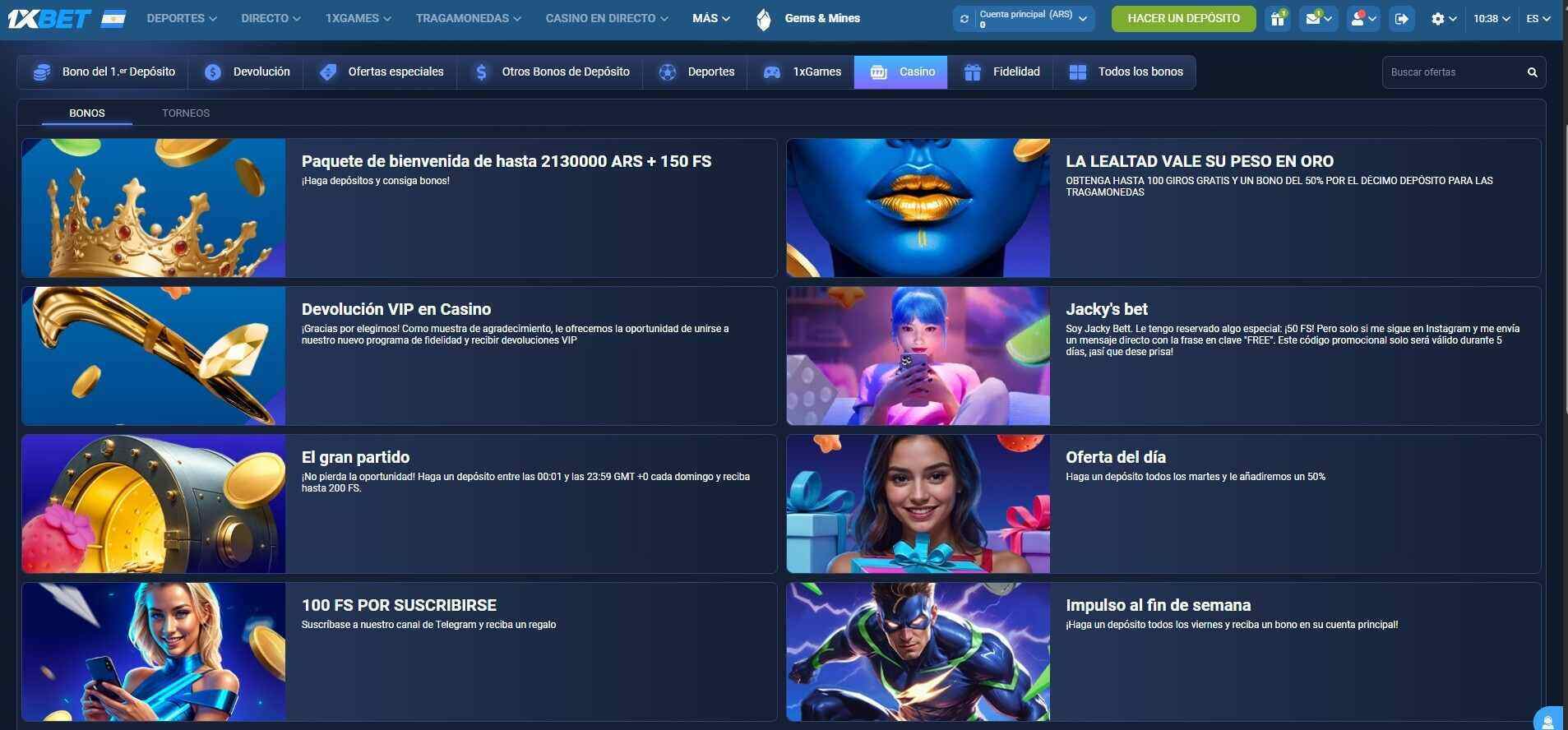This screenshot has height=730, width=1568.
Task: Open the 10:38 time zone dropdown
Action: 1492,19
